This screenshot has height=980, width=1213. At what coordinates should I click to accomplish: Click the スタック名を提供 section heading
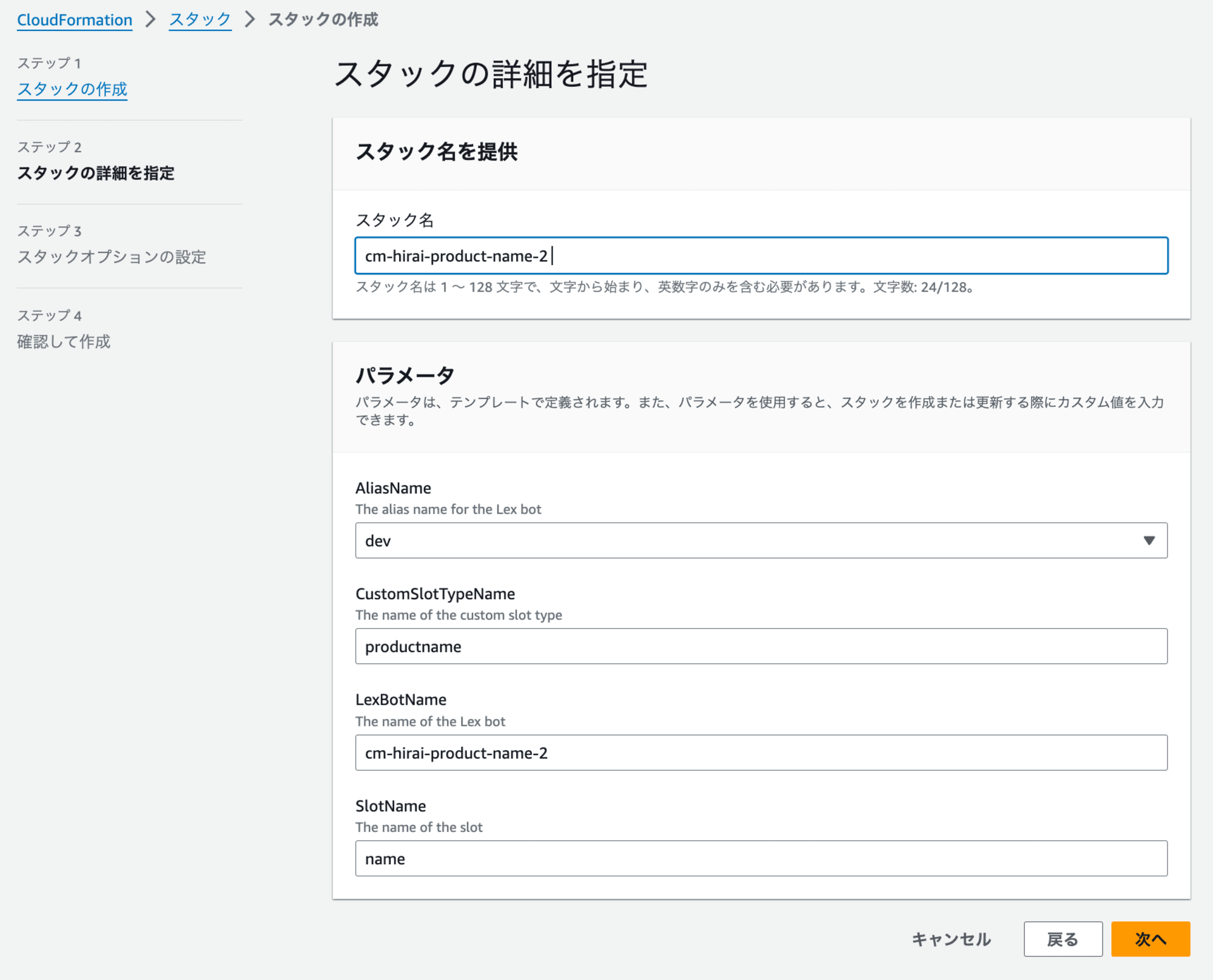(437, 152)
